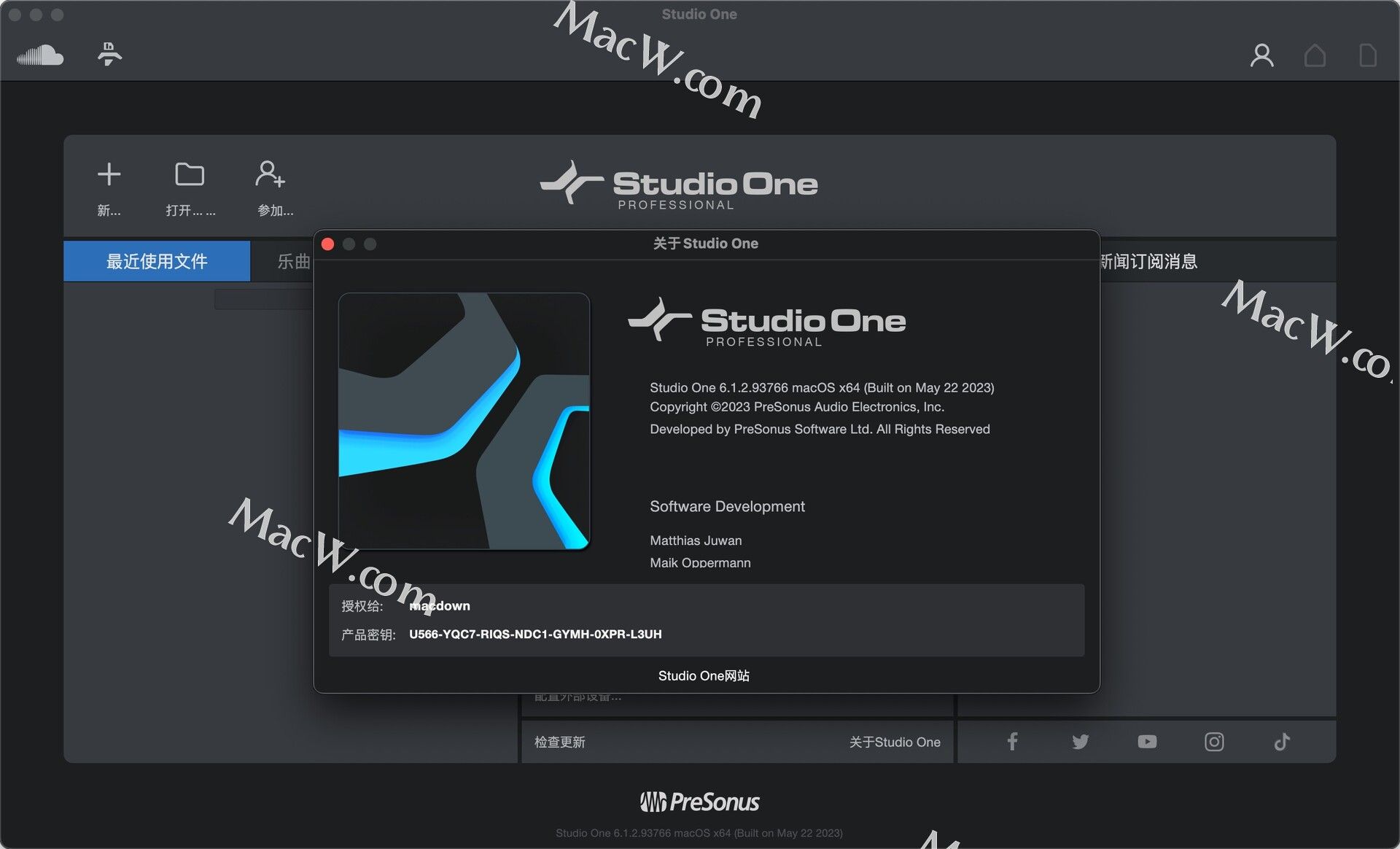Click the join collaboration person-plus icon
The width and height of the screenshot is (1400, 849).
(271, 174)
